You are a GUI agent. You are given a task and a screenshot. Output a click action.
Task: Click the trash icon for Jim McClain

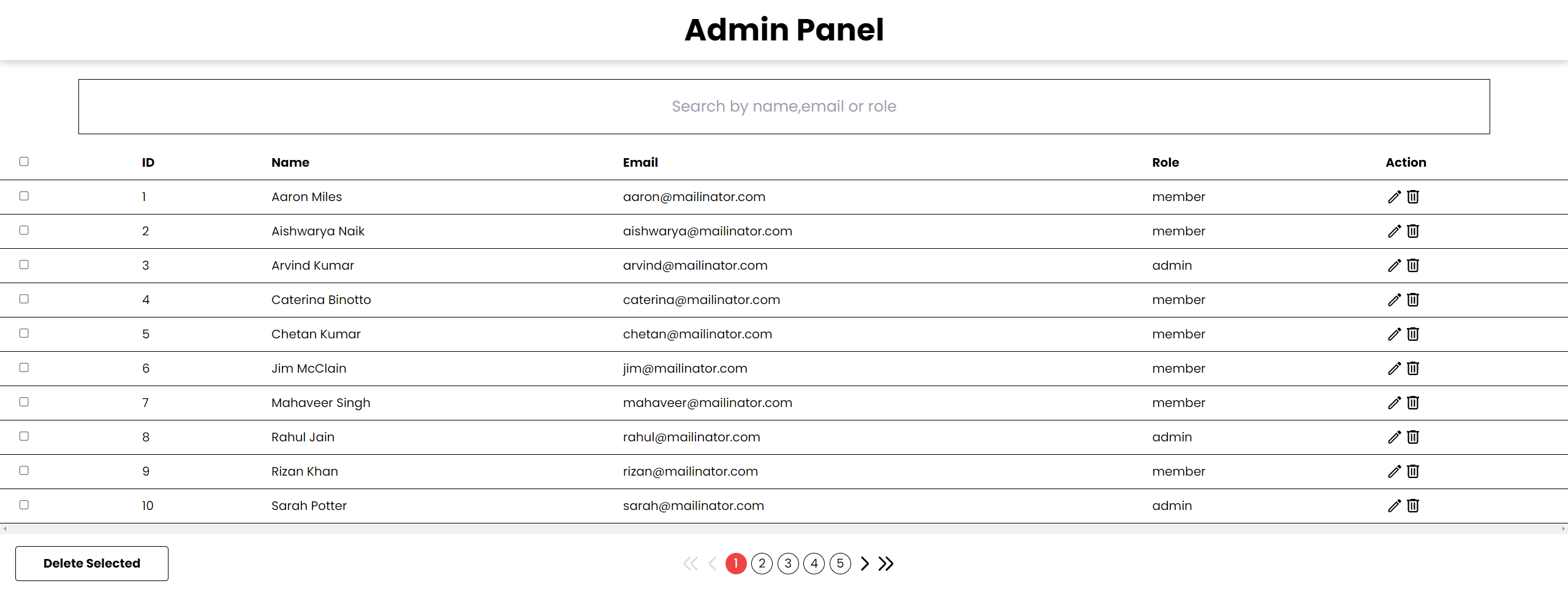(1414, 368)
